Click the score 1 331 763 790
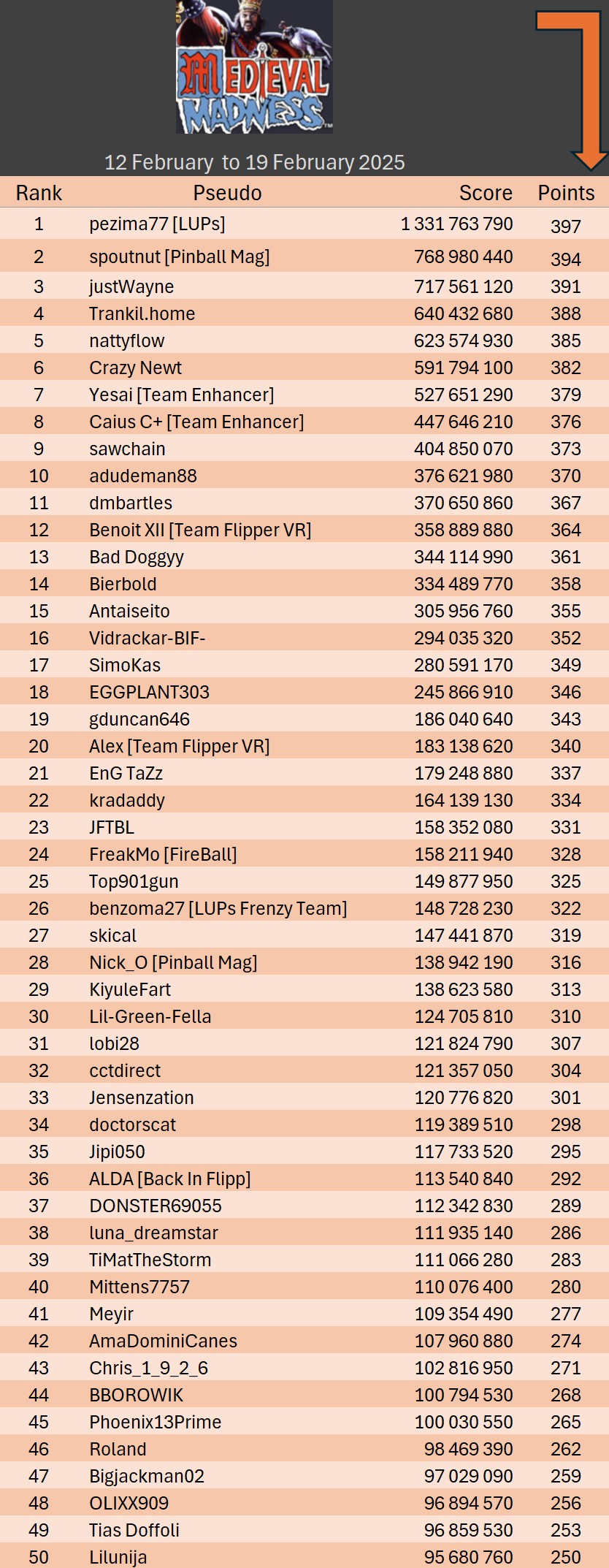 (x=456, y=224)
